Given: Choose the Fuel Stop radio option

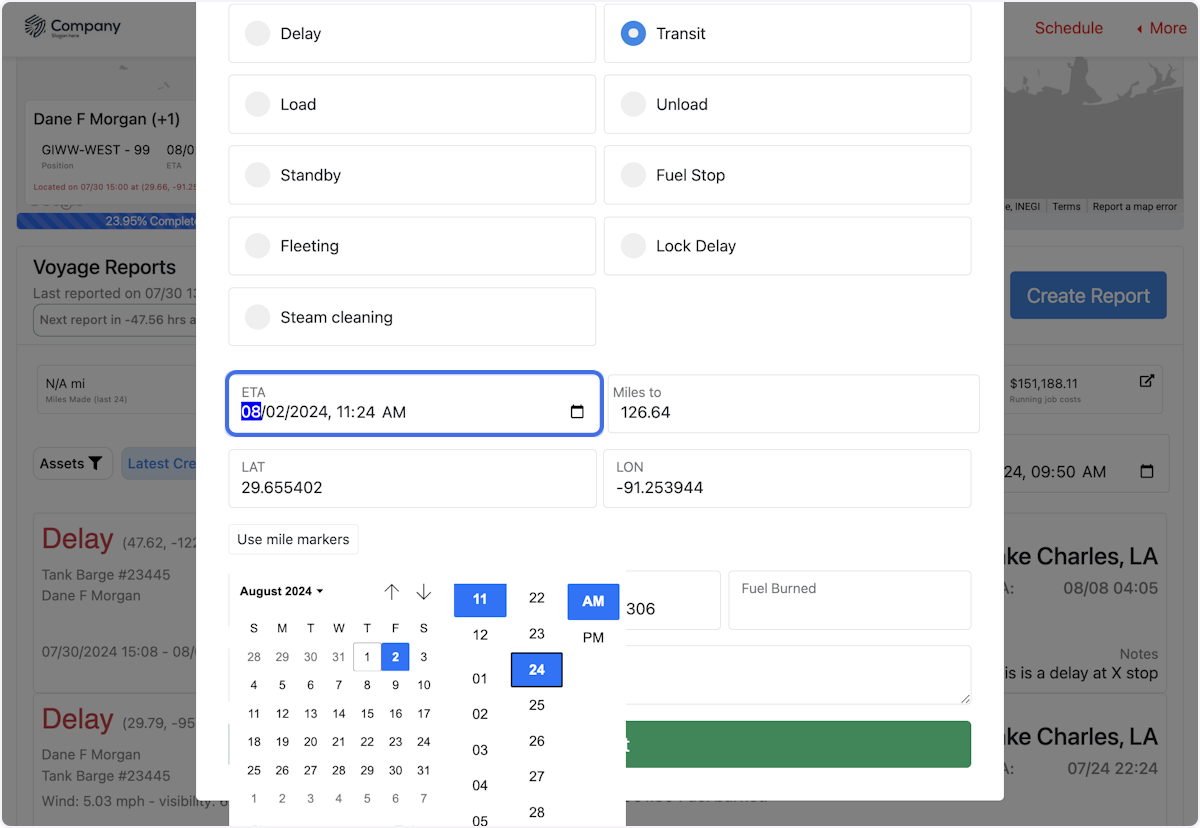Looking at the screenshot, I should tap(633, 175).
